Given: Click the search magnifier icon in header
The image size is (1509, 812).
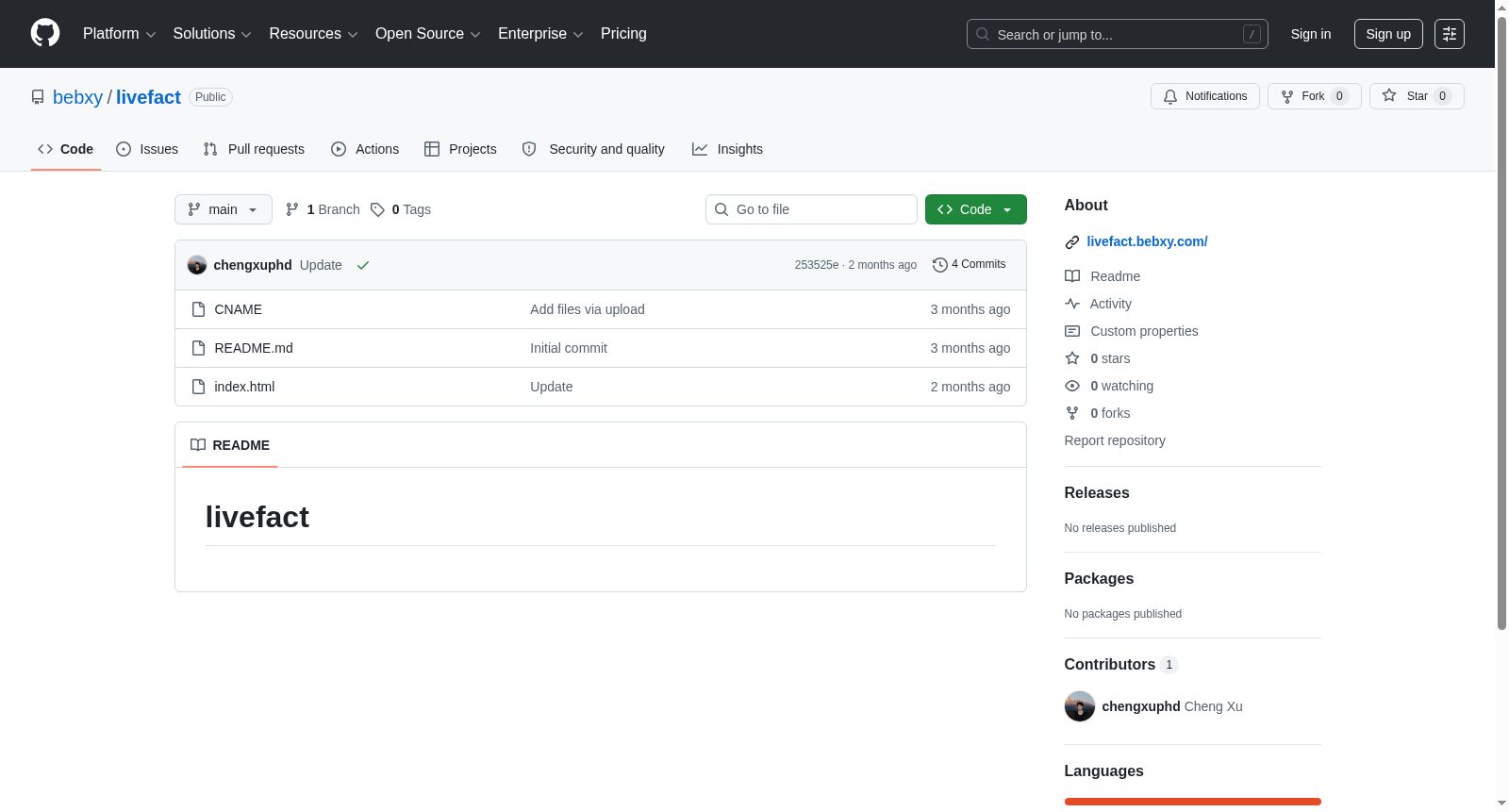Looking at the screenshot, I should point(982,34).
